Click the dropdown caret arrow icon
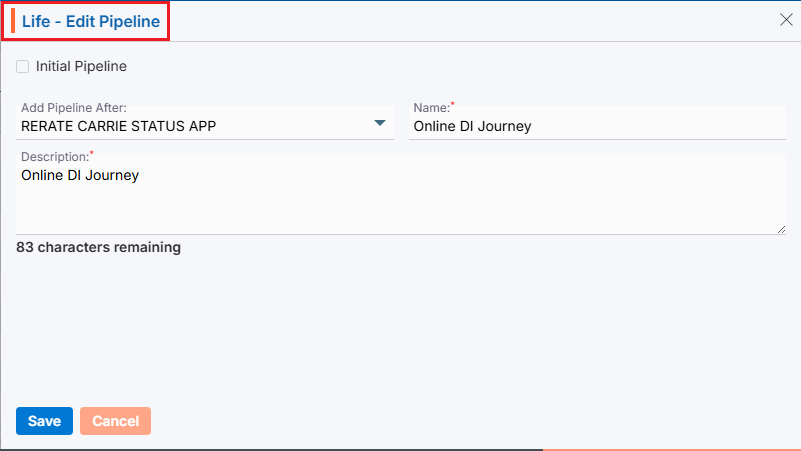Image resolution: width=801 pixels, height=451 pixels. pos(380,123)
